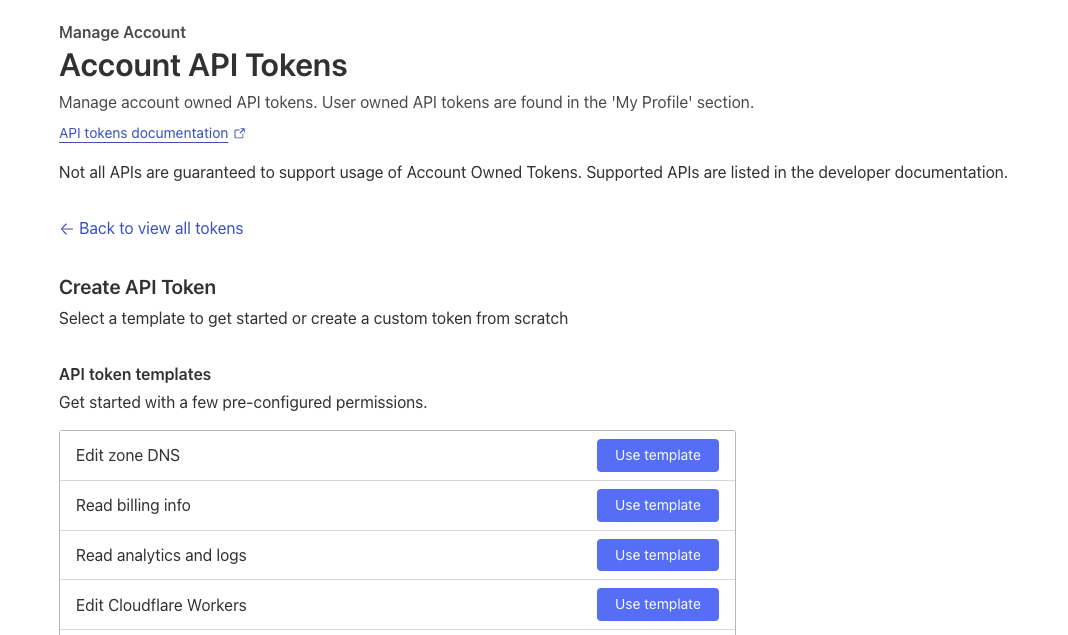Go back to view all tokens
The width and height of the screenshot is (1068, 635).
click(x=160, y=229)
